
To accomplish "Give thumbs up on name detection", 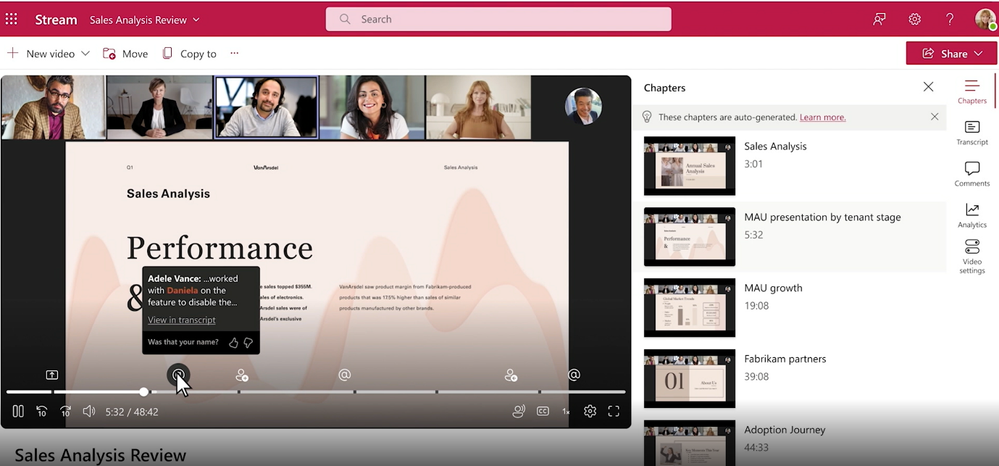I will pyautogui.click(x=233, y=342).
